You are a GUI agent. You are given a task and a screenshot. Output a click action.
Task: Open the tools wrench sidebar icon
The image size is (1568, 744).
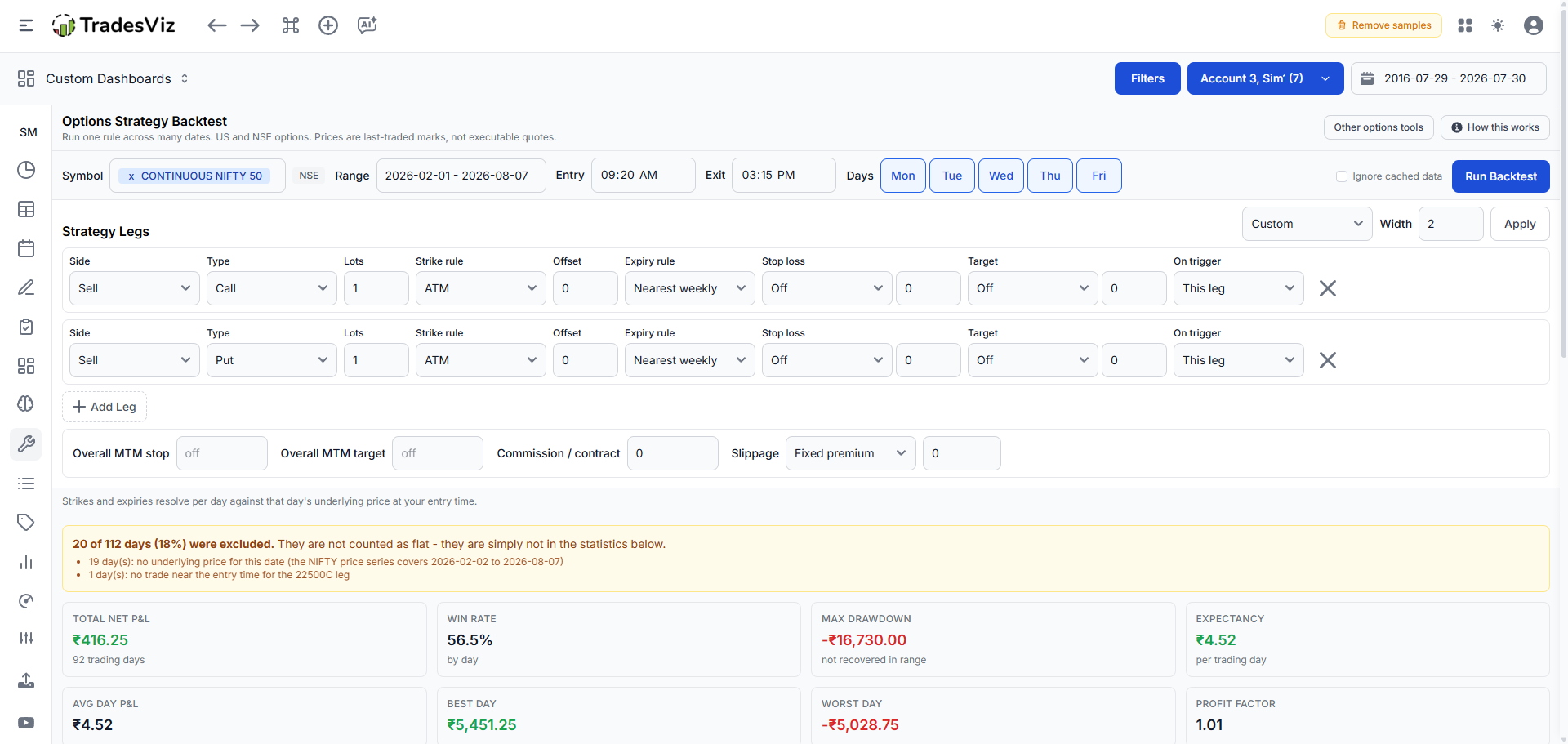[x=26, y=443]
